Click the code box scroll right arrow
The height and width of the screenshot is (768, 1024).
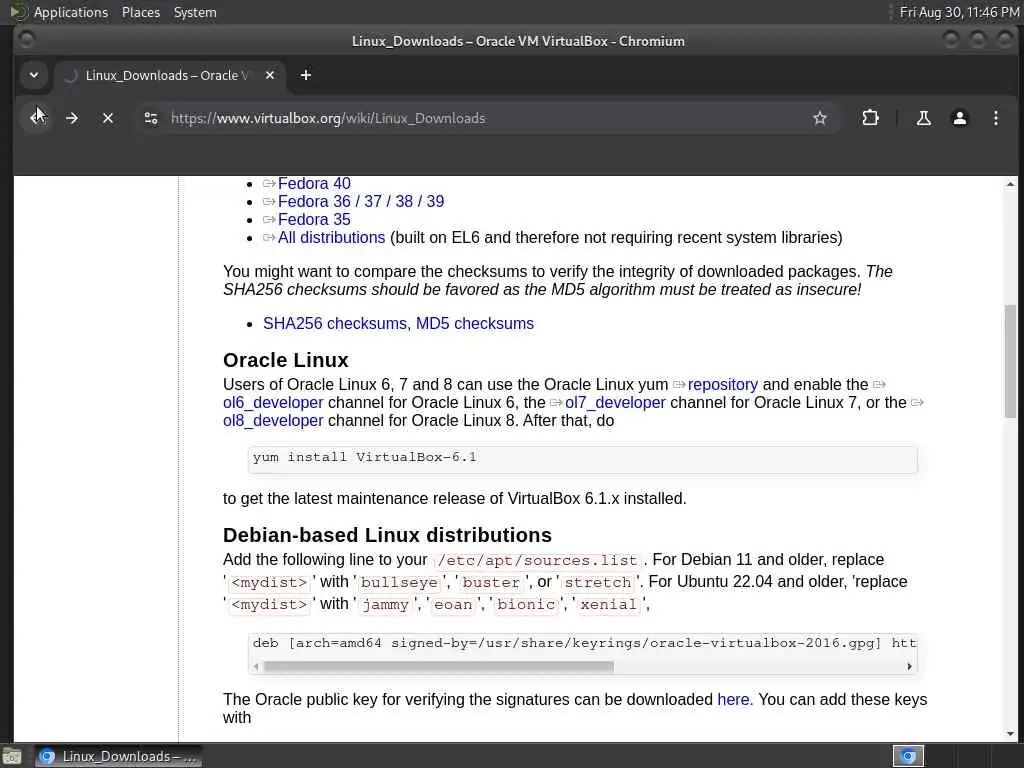909,667
